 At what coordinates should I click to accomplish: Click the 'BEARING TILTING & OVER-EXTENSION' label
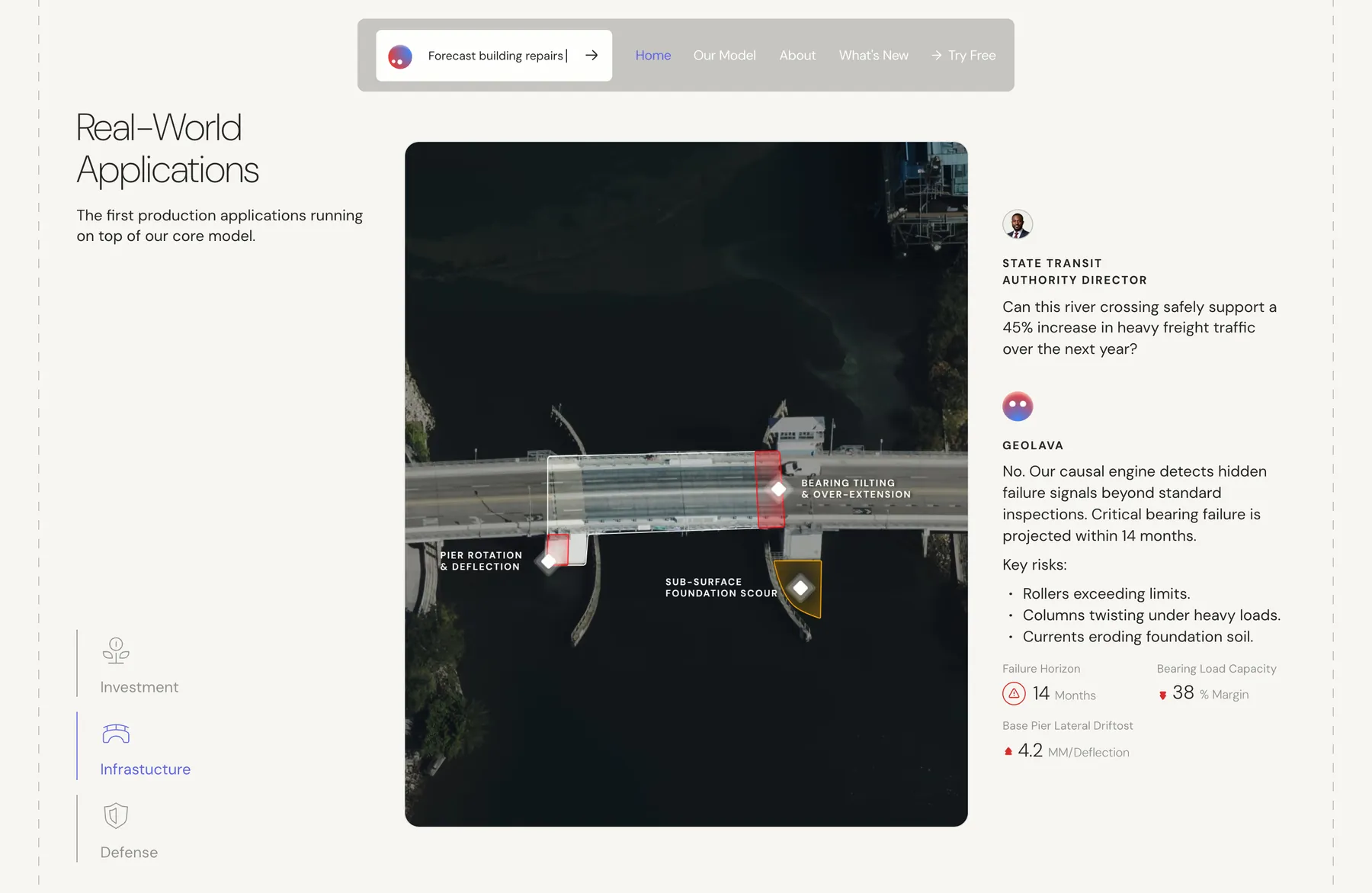tap(856, 489)
